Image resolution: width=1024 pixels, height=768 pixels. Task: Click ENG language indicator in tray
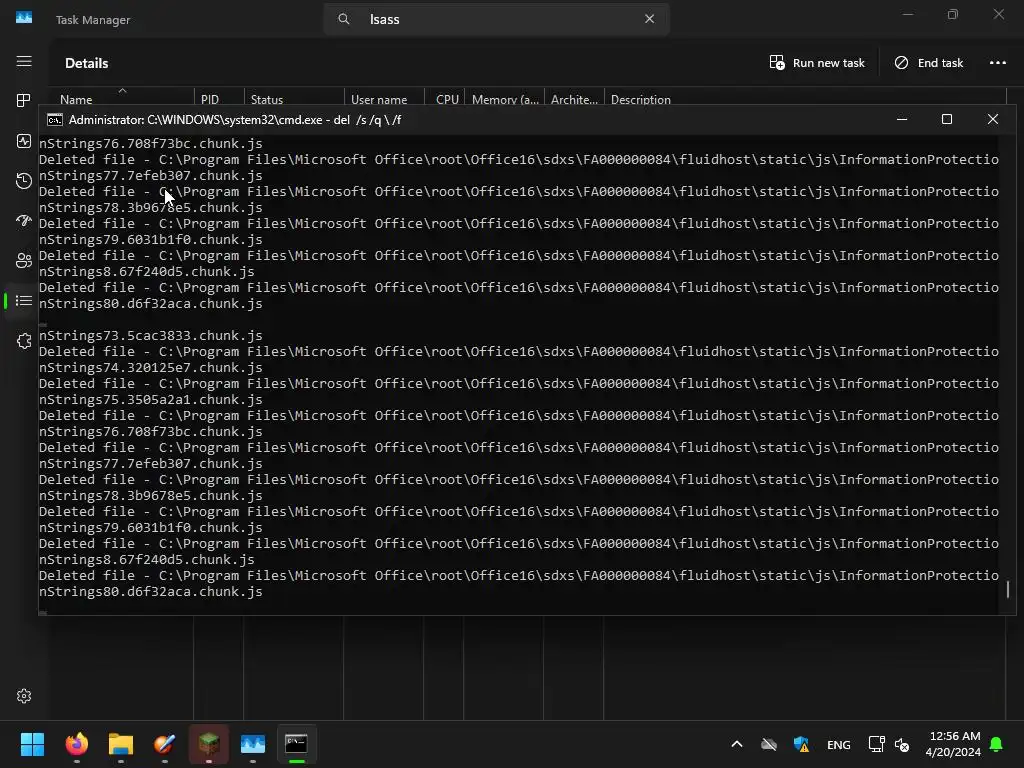point(839,744)
